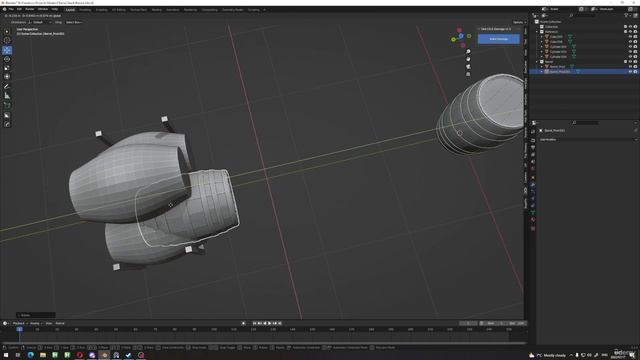The width and height of the screenshot is (640, 360).
Task: Click the outliner search field
Action: click(584, 16)
